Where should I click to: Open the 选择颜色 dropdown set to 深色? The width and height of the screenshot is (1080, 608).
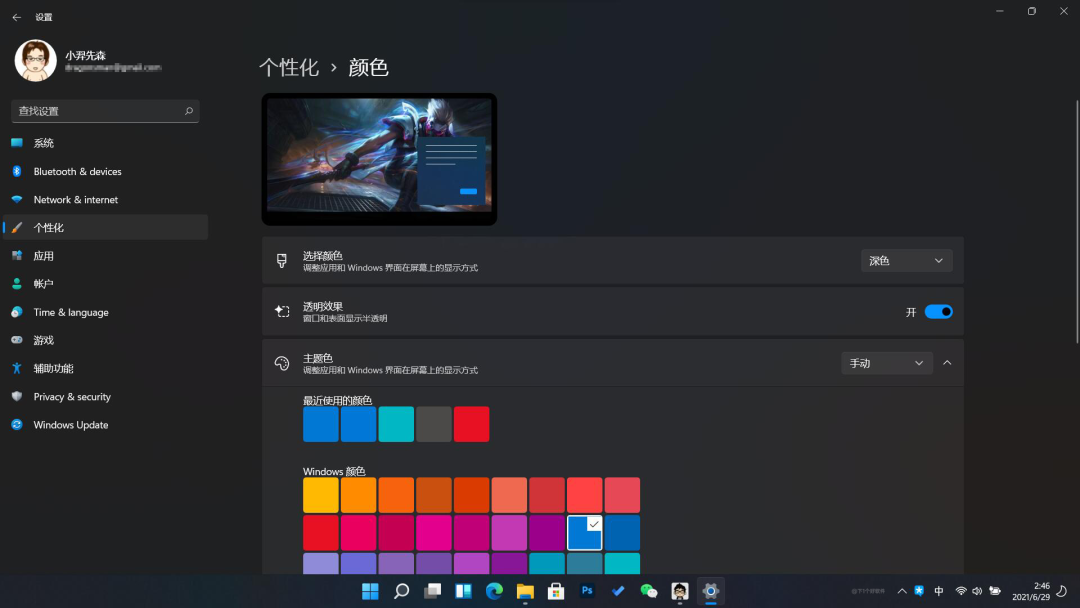(x=906, y=261)
